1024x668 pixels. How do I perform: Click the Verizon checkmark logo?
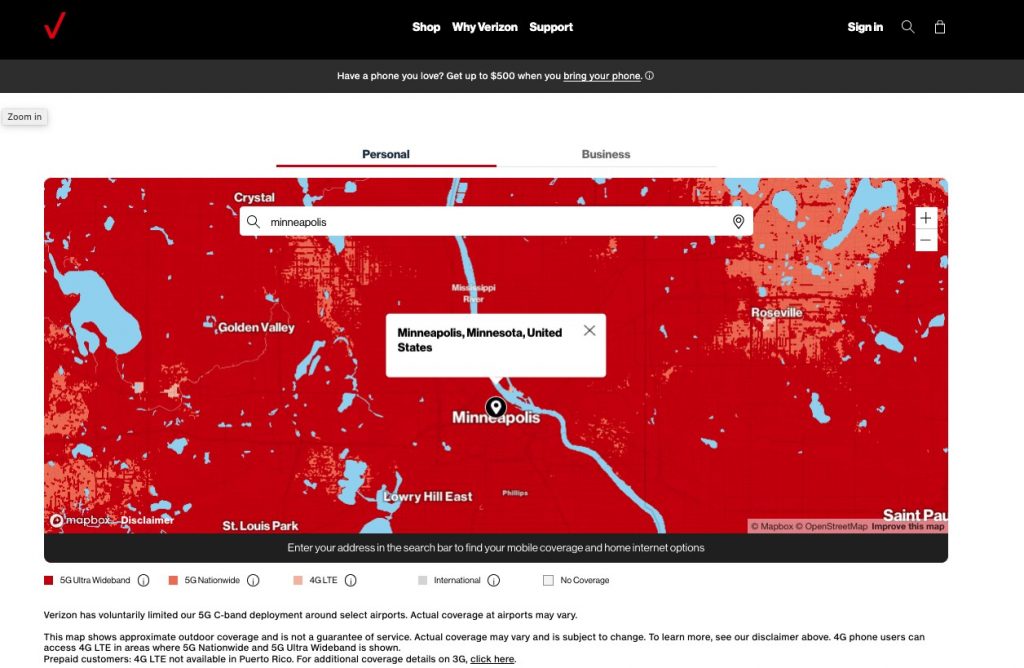(x=55, y=25)
